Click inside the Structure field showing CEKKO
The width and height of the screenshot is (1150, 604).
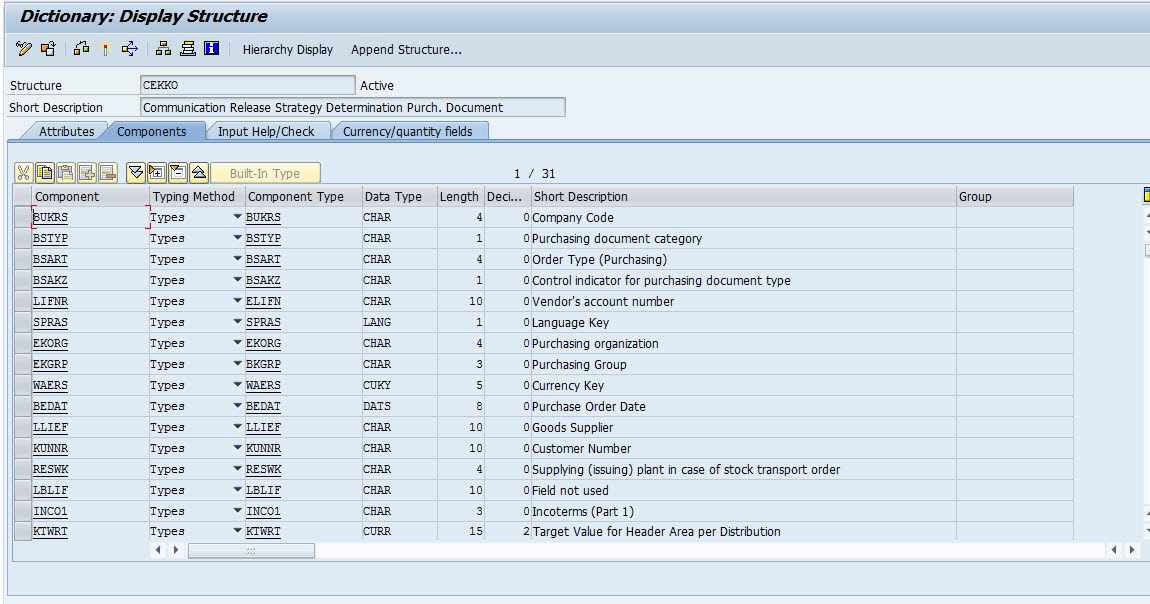click(250, 85)
